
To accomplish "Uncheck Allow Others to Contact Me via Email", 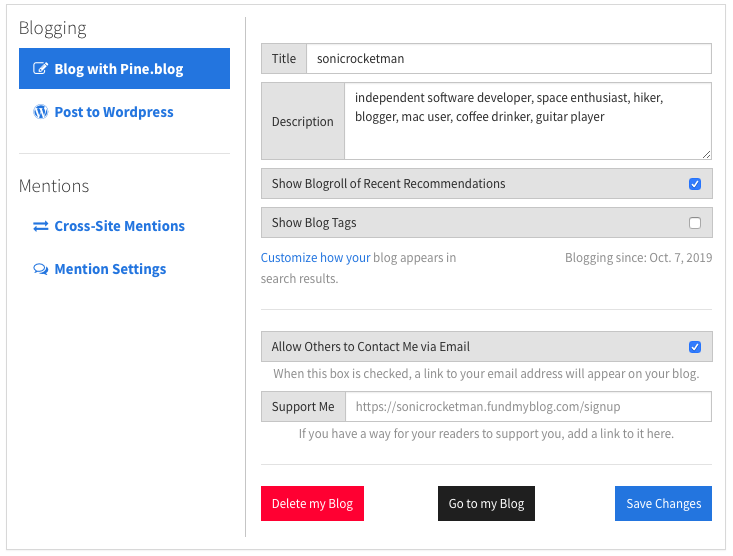I will click(695, 347).
